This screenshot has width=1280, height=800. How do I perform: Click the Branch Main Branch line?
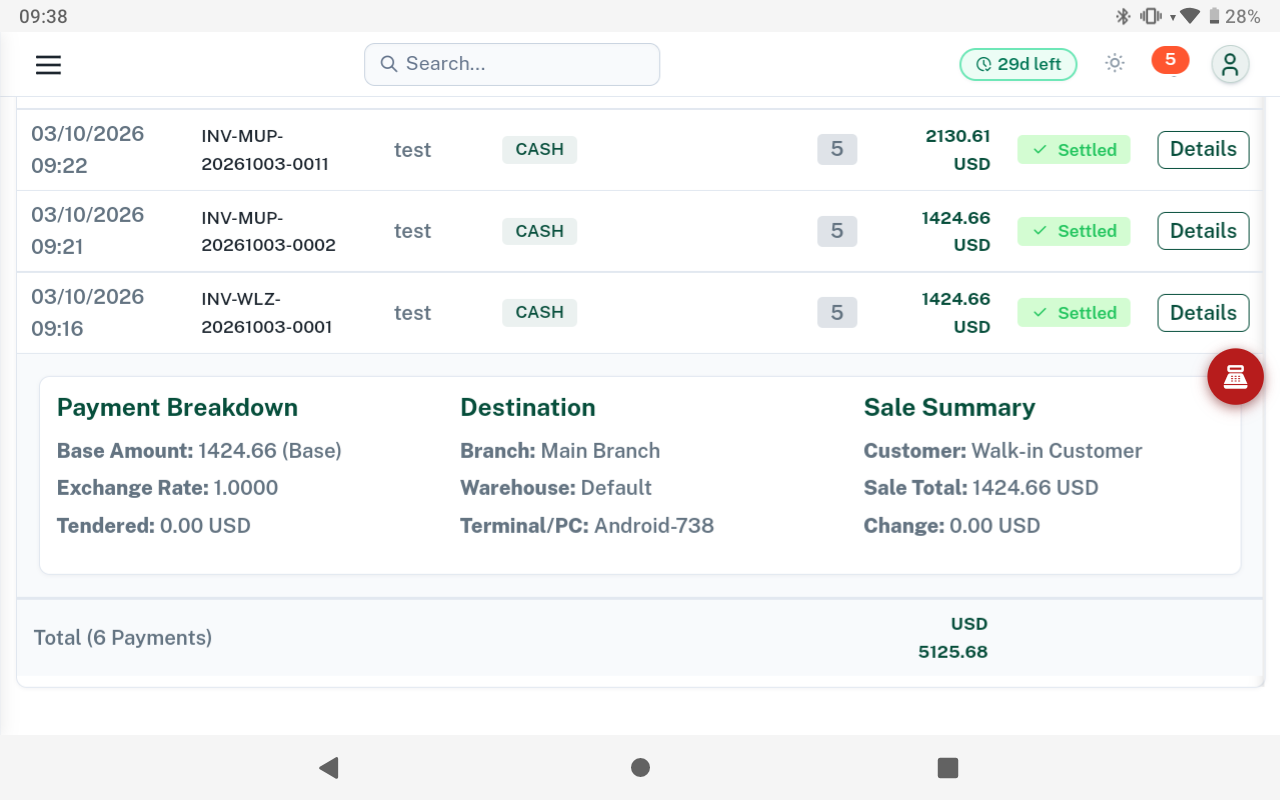[560, 451]
